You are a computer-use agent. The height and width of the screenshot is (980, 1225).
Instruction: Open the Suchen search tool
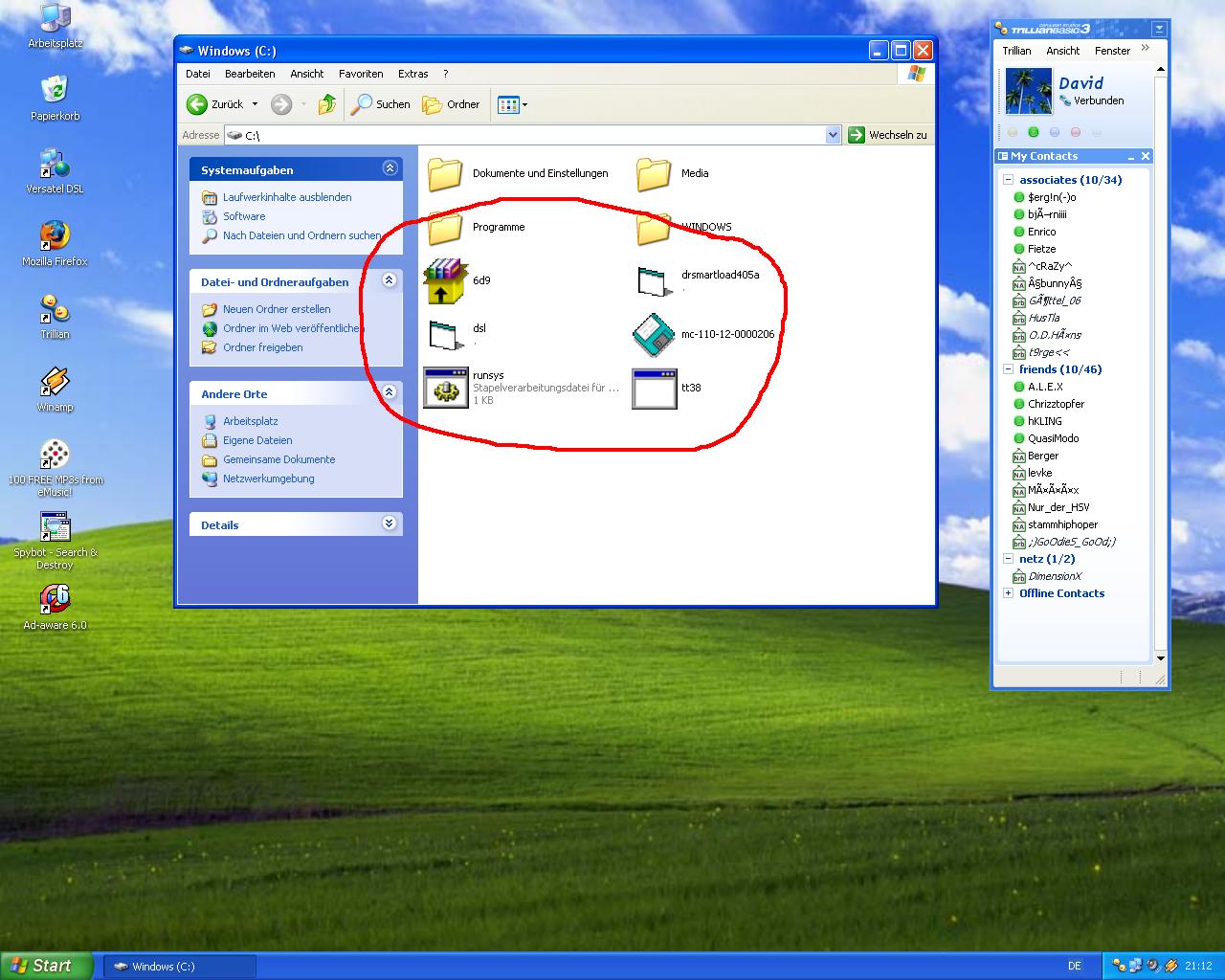point(381,104)
